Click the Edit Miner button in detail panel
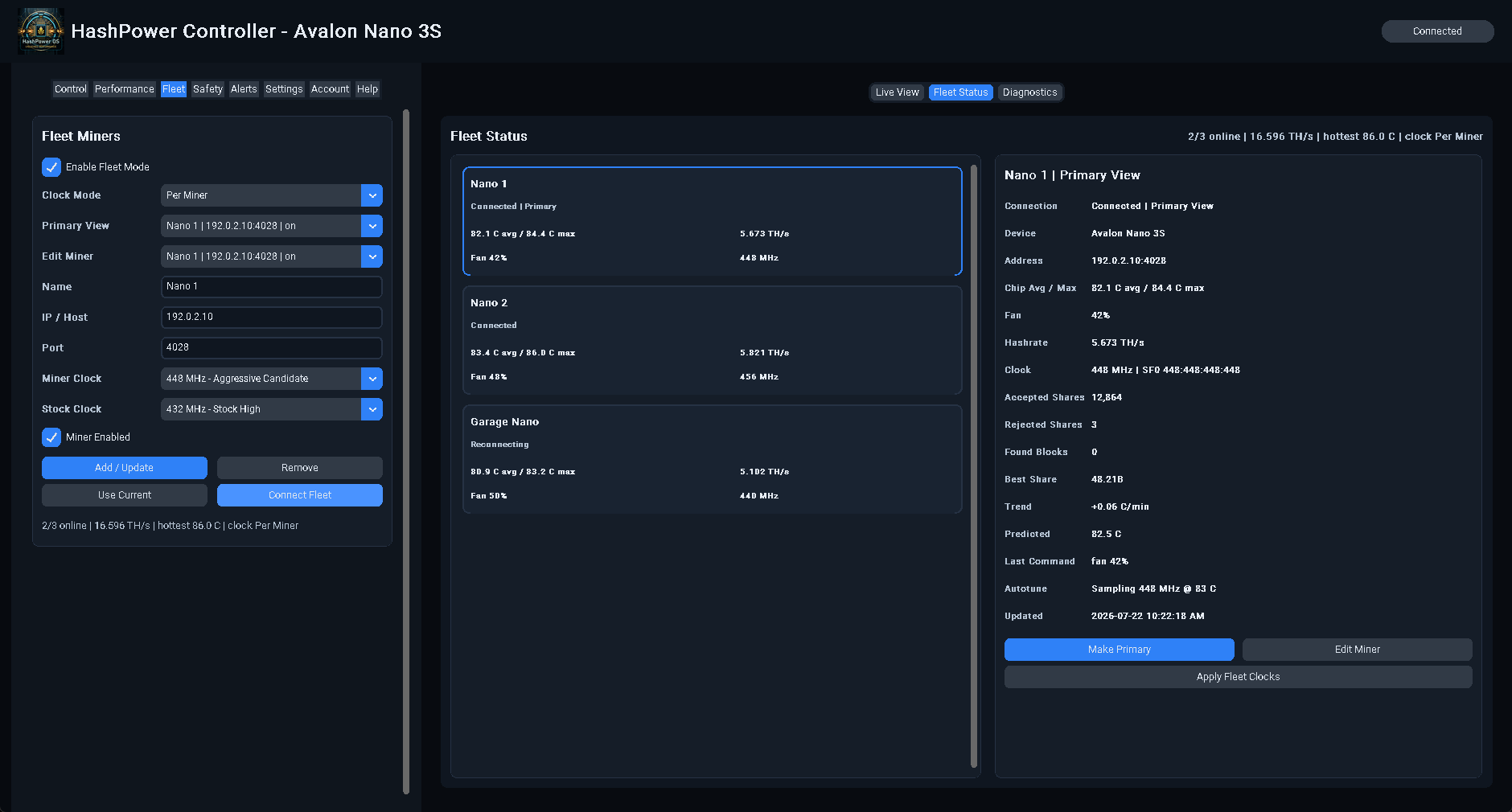This screenshot has height=812, width=1512. (1358, 650)
